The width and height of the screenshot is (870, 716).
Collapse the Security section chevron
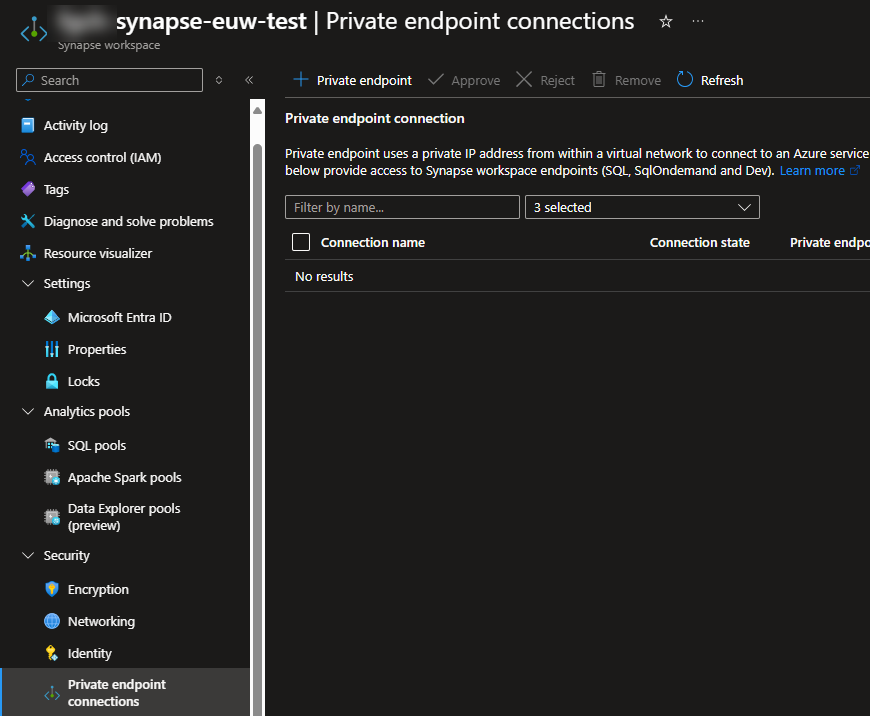click(28, 555)
